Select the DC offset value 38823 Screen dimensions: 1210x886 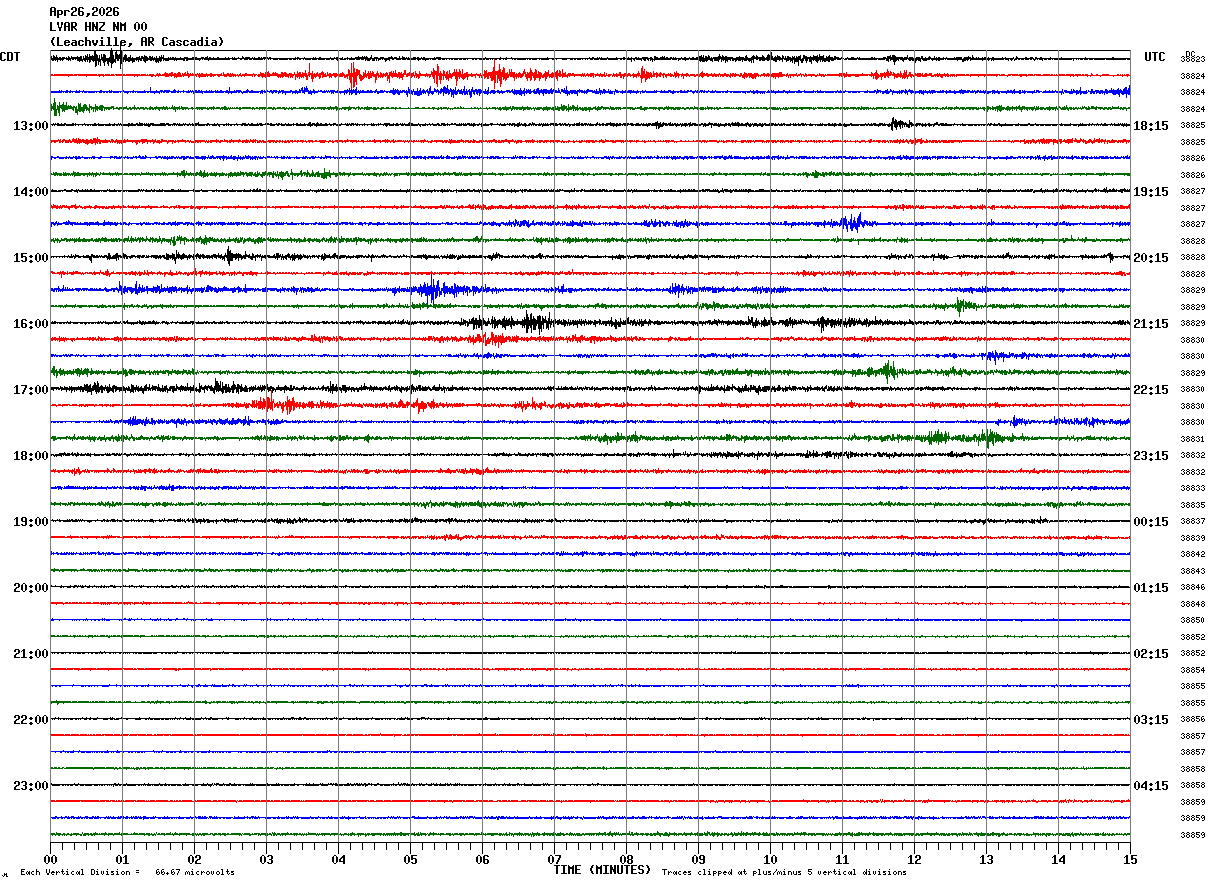point(1192,60)
